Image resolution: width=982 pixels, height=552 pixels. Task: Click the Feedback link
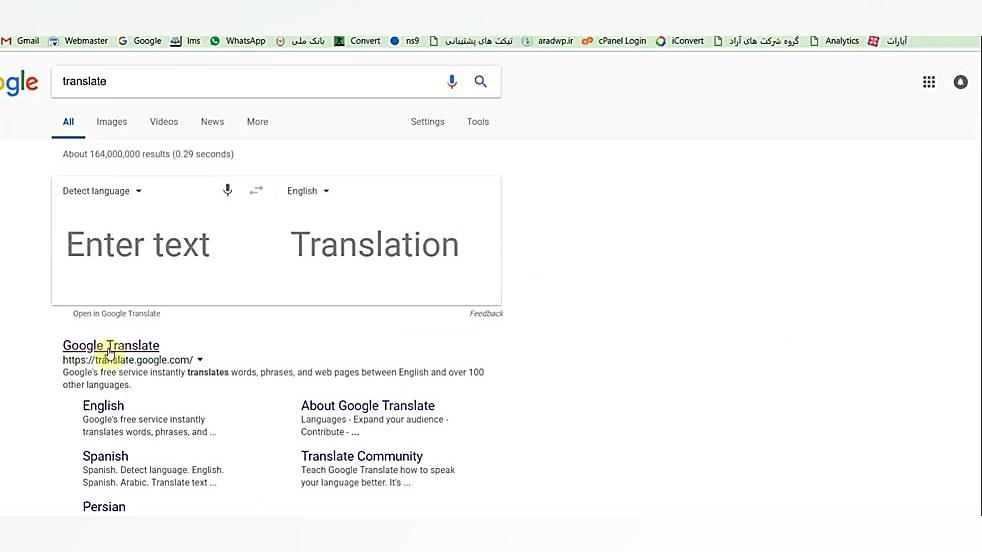coord(487,313)
